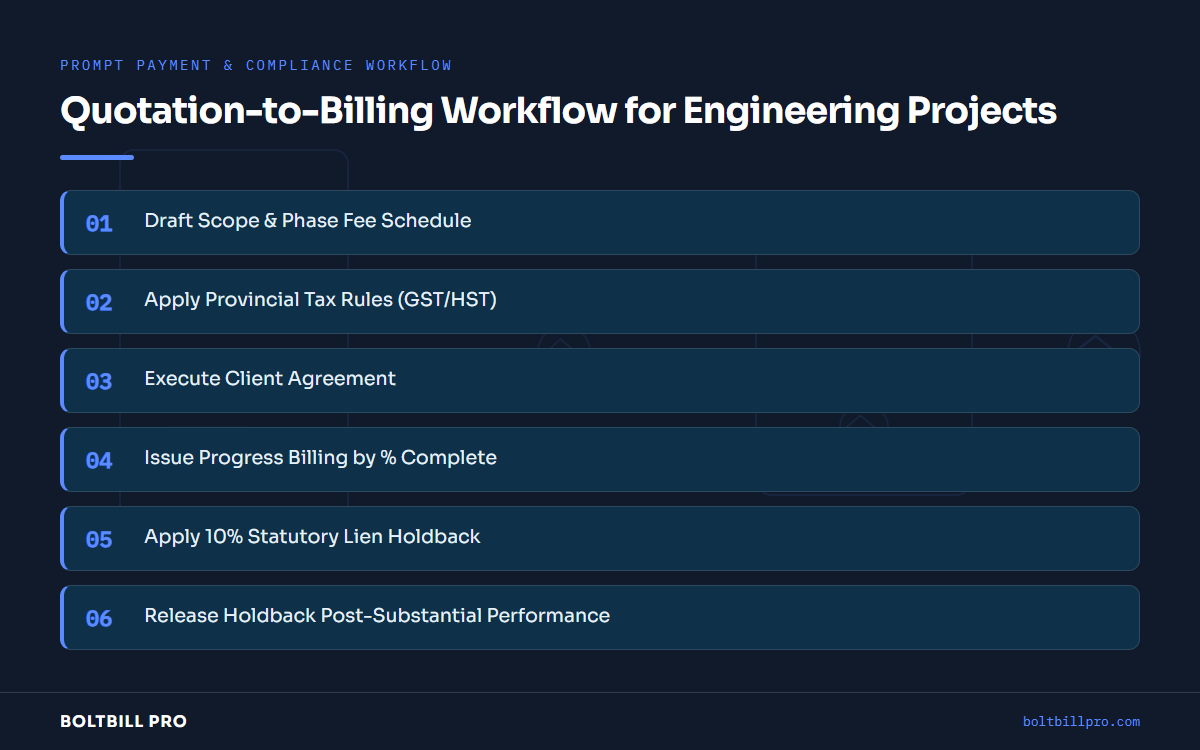Click Release Holdback Post-Substantial Performance step
Viewport: 1200px width, 750px height.
600,617
